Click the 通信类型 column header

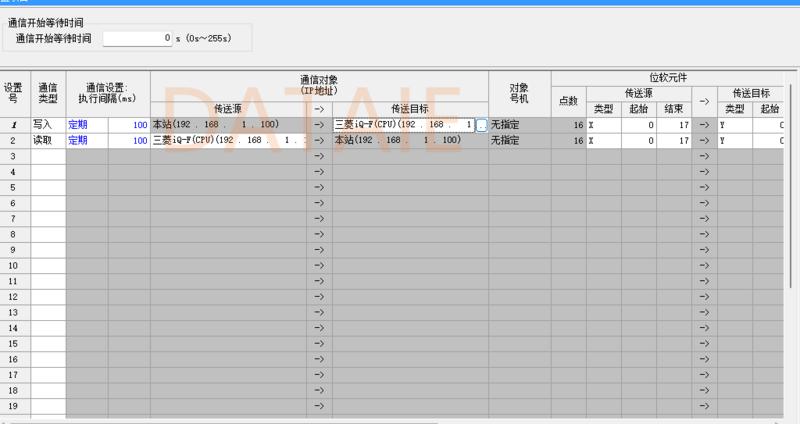coord(48,94)
